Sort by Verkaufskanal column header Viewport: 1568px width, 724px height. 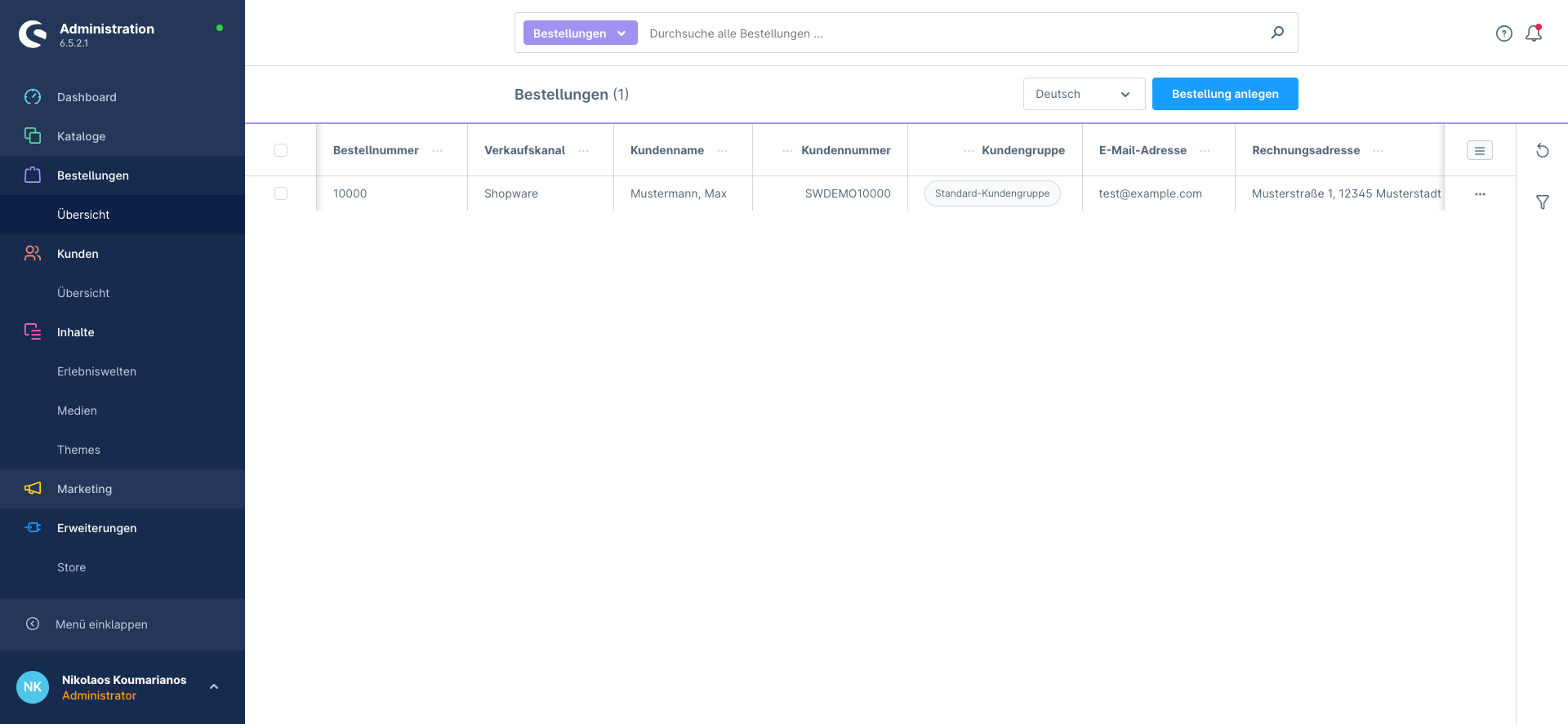[x=524, y=150]
